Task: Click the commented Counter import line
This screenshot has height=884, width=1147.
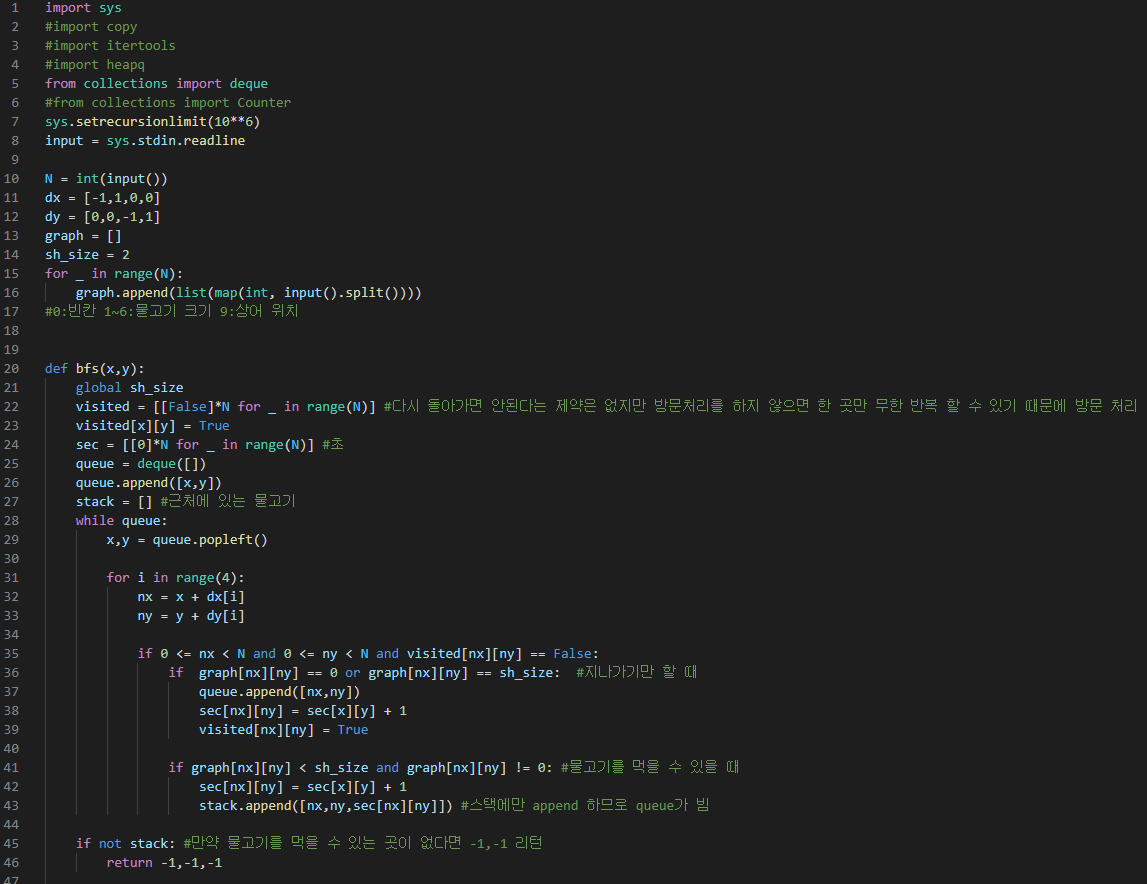Action: click(168, 102)
